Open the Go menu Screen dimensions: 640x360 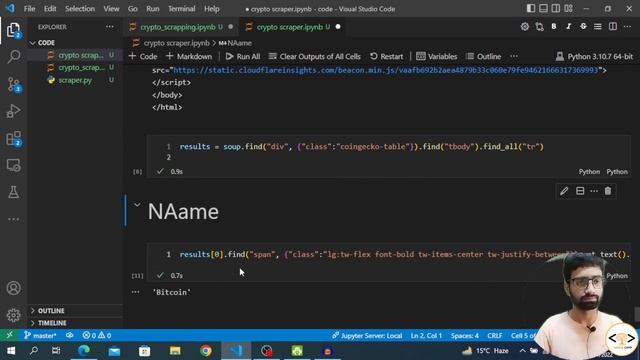pyautogui.click(x=133, y=9)
